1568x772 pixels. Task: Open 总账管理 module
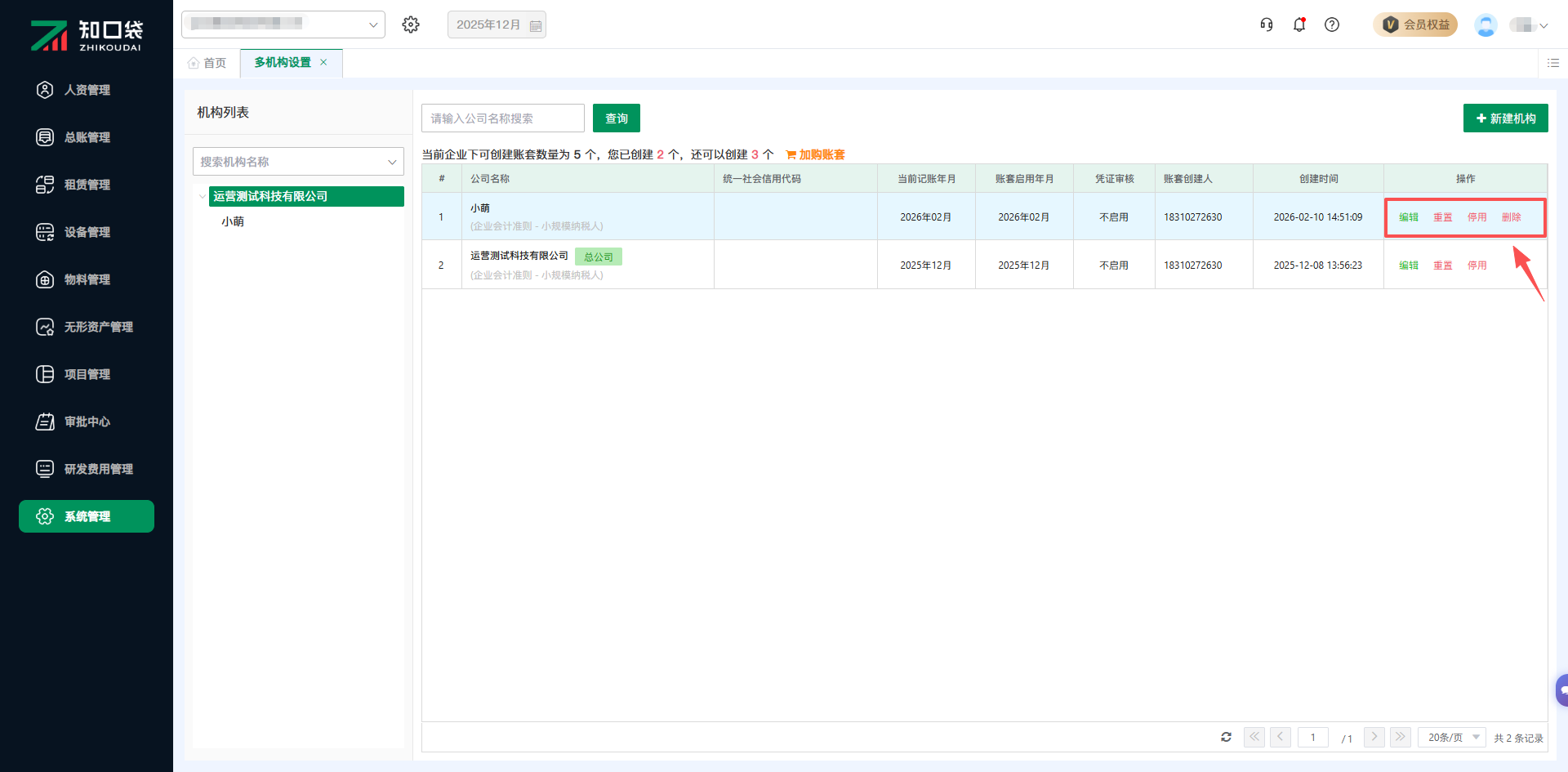point(87,137)
